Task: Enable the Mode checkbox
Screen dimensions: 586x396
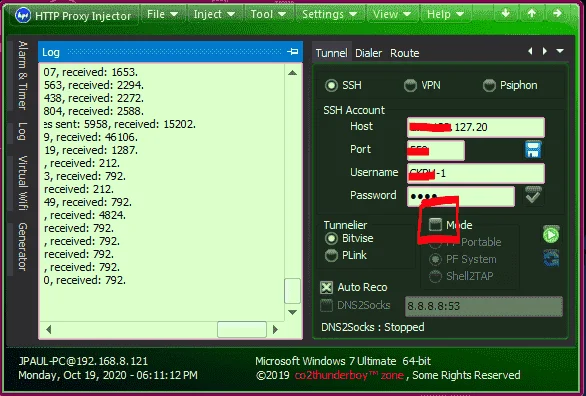Action: pos(435,225)
